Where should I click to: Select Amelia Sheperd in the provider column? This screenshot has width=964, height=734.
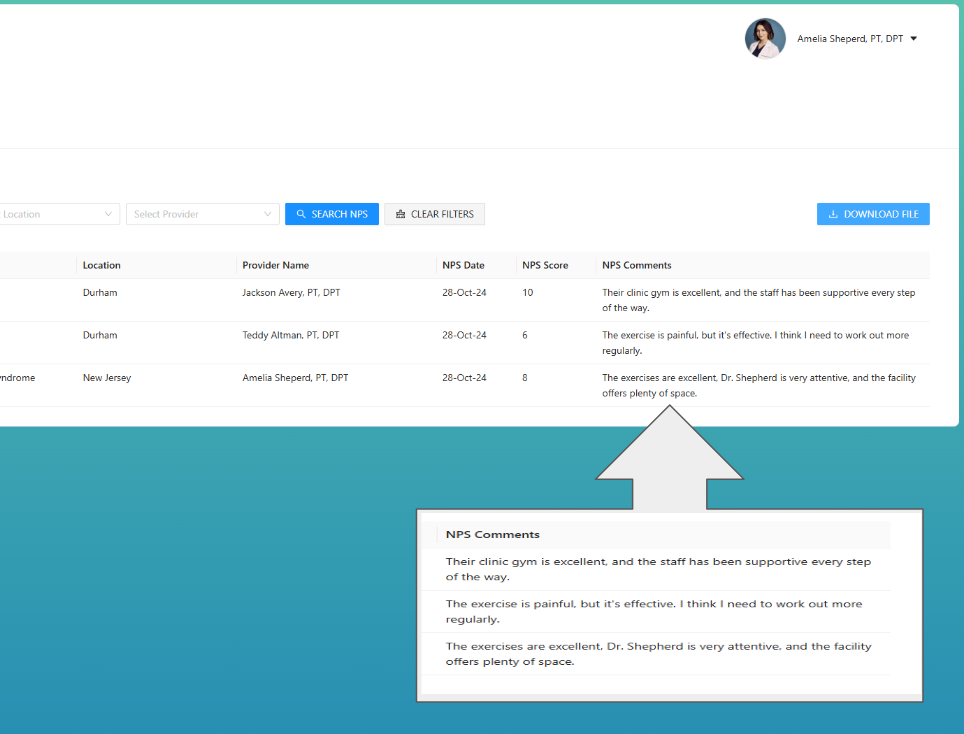[295, 378]
